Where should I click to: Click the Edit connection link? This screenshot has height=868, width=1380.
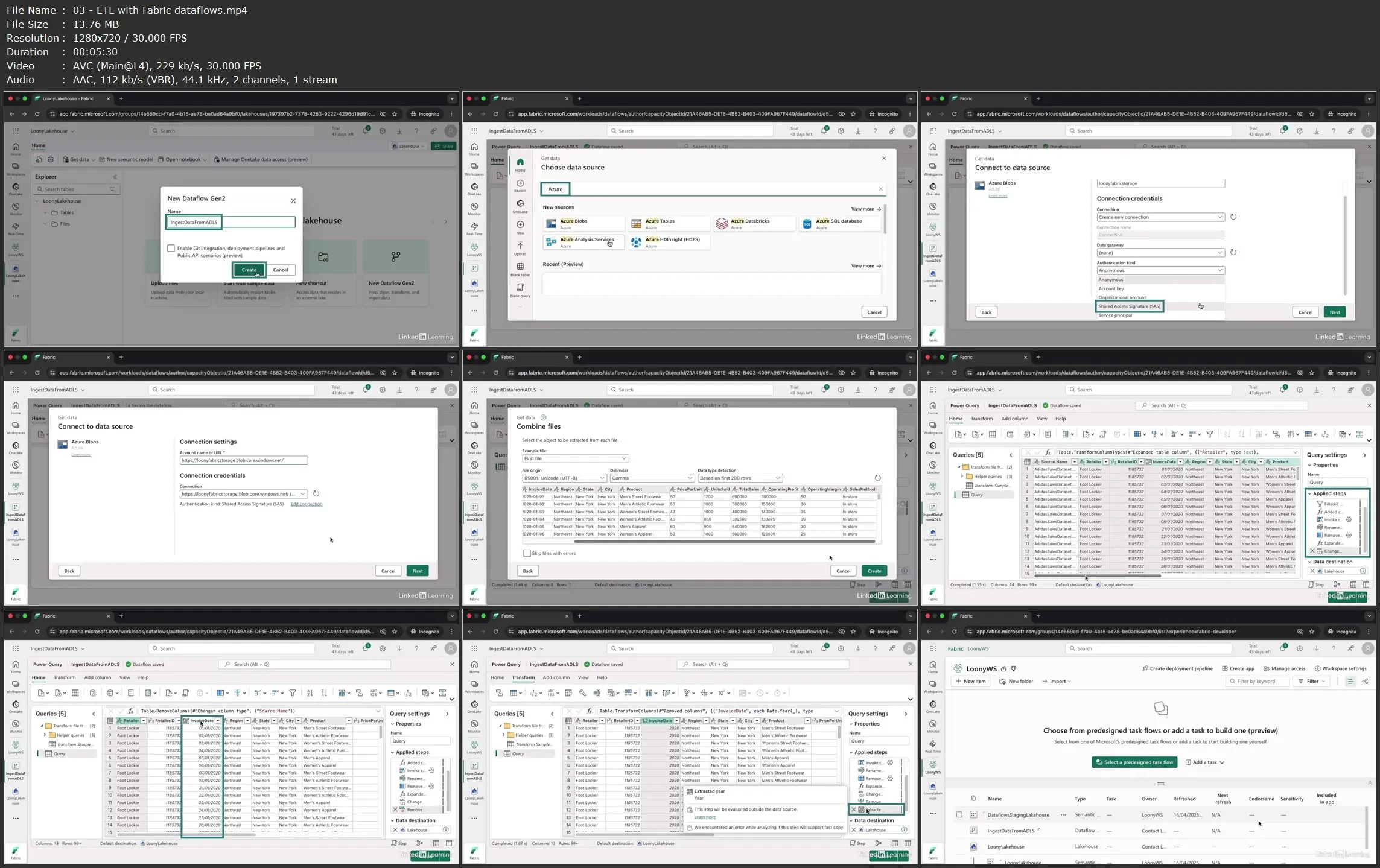[307, 504]
